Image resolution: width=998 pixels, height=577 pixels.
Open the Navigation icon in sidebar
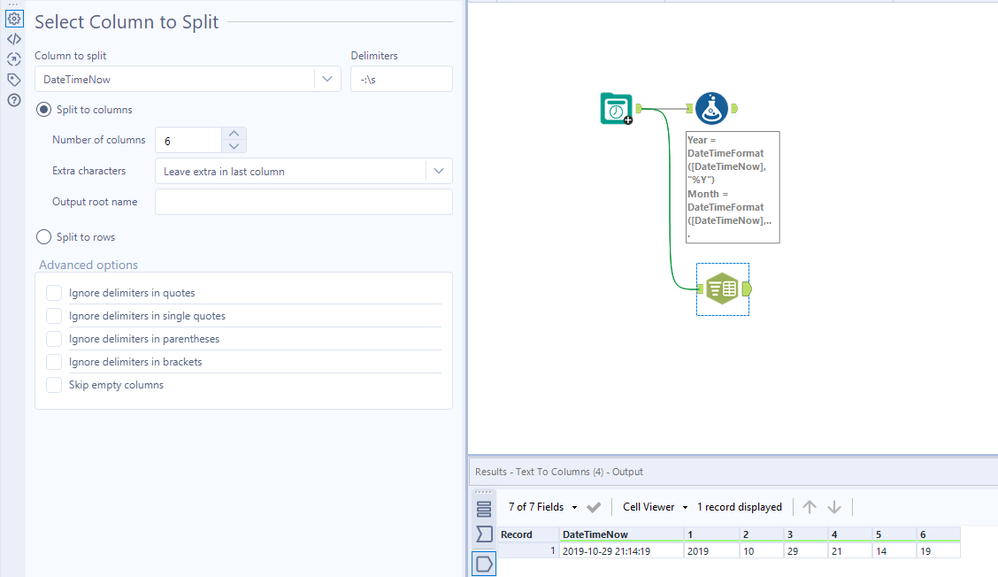(14, 59)
